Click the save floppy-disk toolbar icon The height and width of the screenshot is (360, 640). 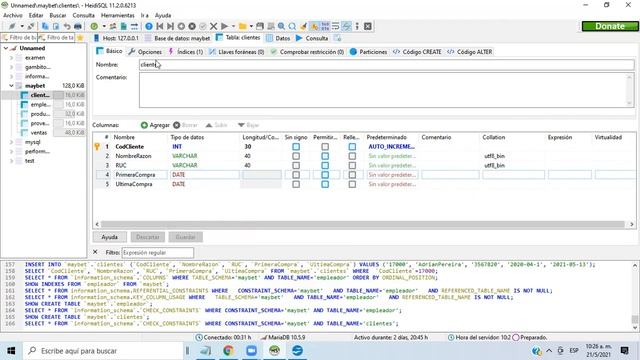pyautogui.click(x=260, y=27)
